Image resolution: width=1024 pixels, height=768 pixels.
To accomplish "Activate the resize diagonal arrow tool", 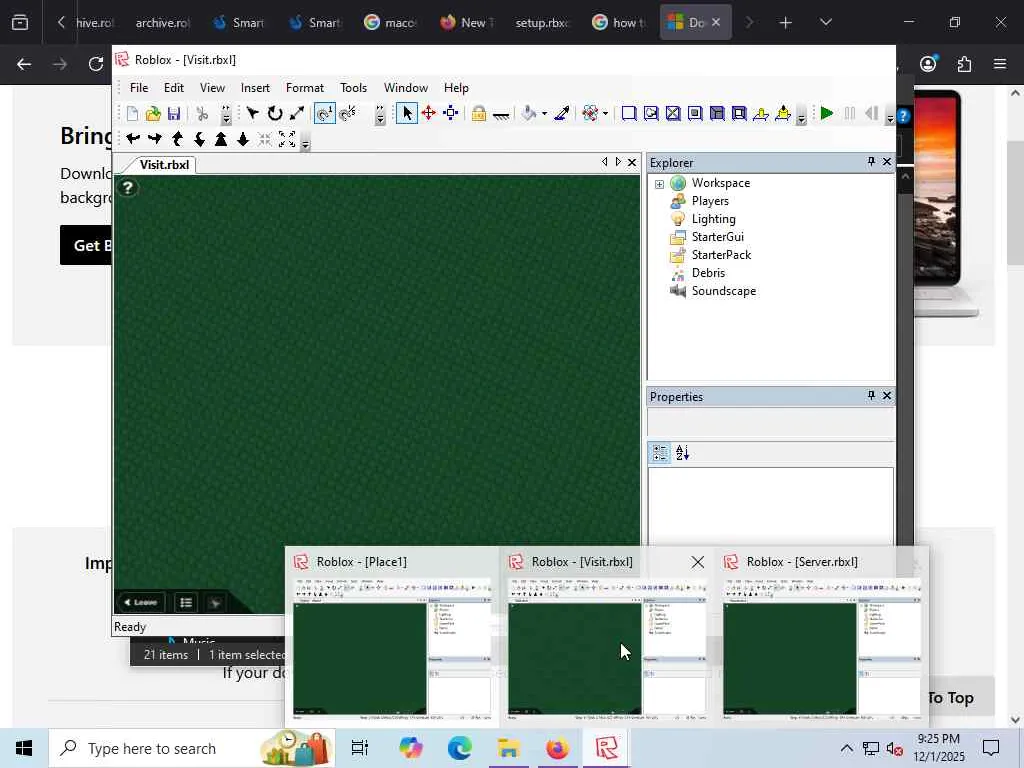I will 297,114.
